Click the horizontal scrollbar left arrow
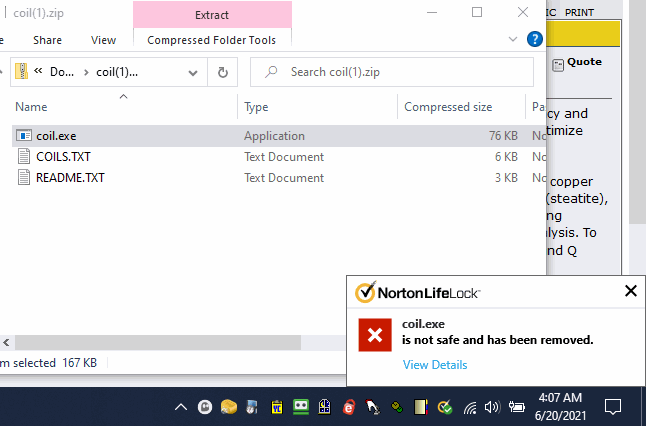 point(6,342)
